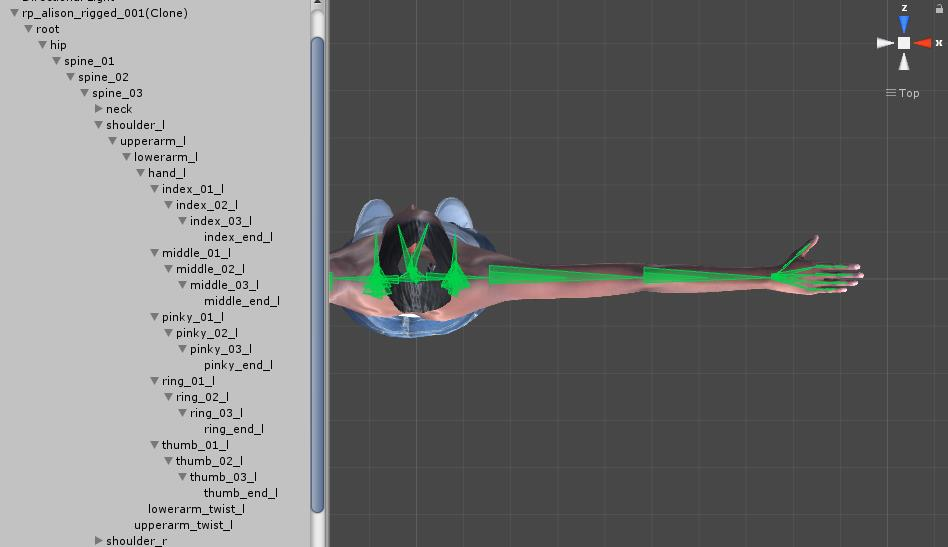Select the pinky_end_l bone
Screen dimensions: 948x547
[x=238, y=365]
